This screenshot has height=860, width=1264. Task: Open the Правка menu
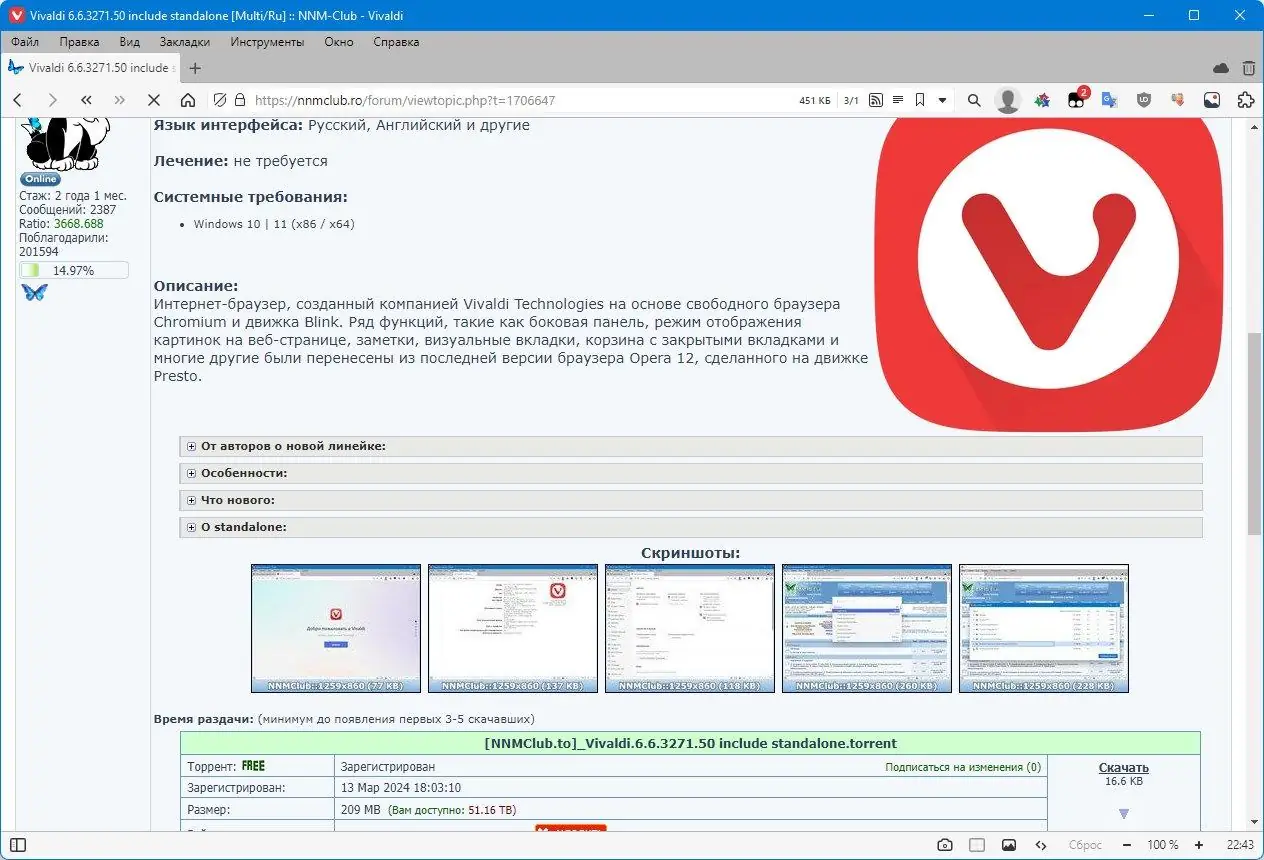click(x=79, y=42)
